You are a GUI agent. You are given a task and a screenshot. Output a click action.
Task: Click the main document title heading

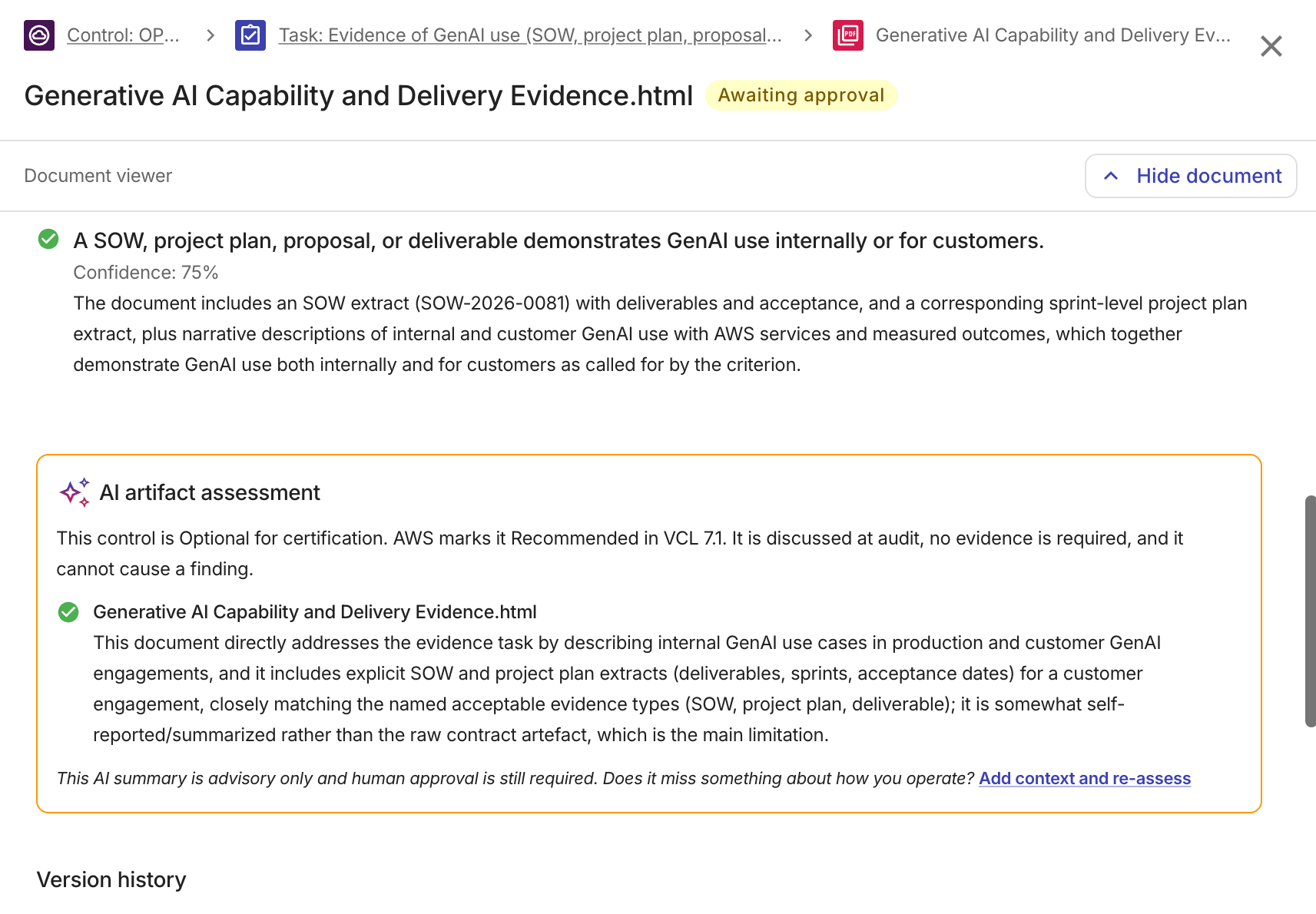pos(359,95)
